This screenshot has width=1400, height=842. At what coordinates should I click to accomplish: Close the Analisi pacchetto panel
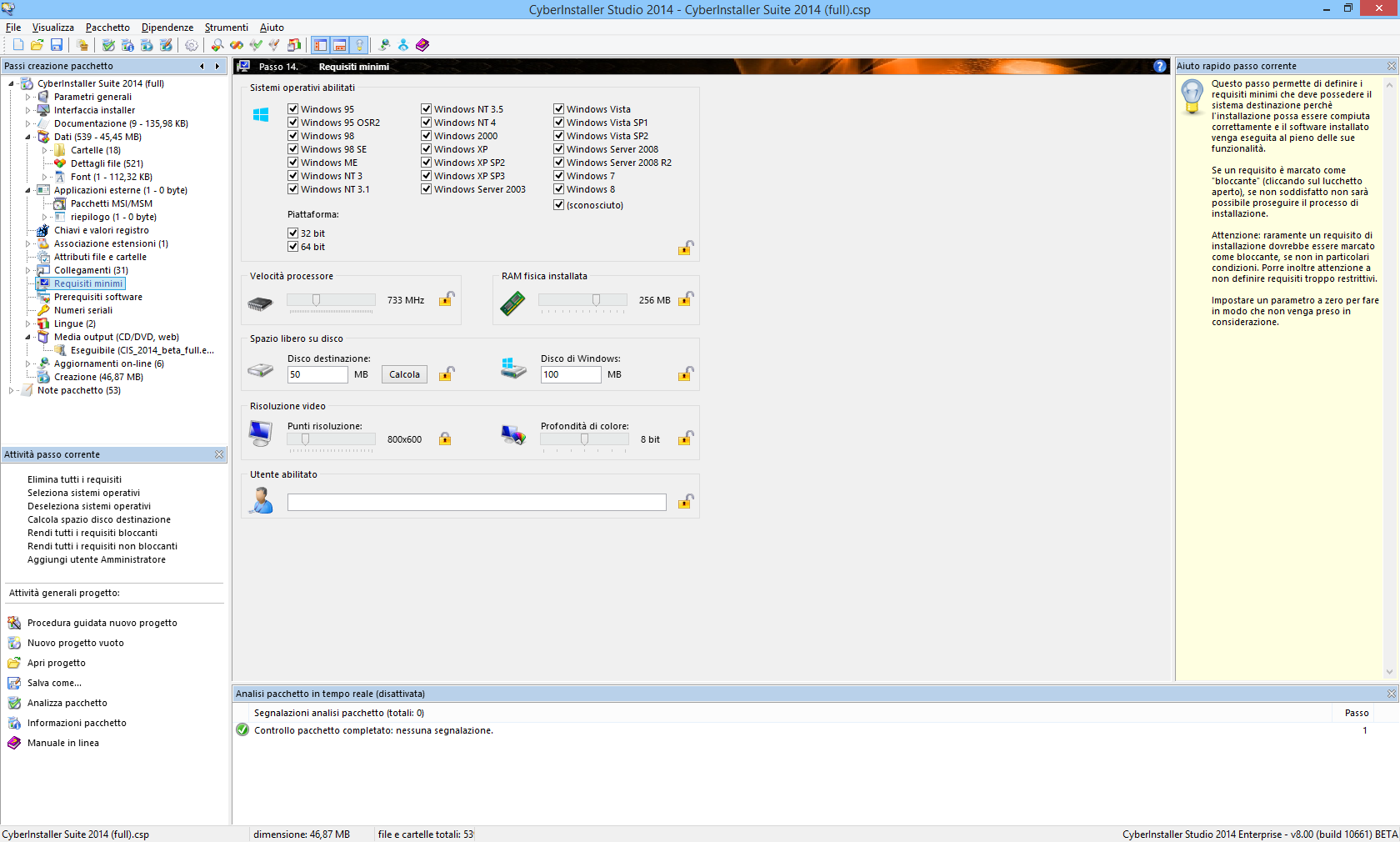(x=1392, y=694)
